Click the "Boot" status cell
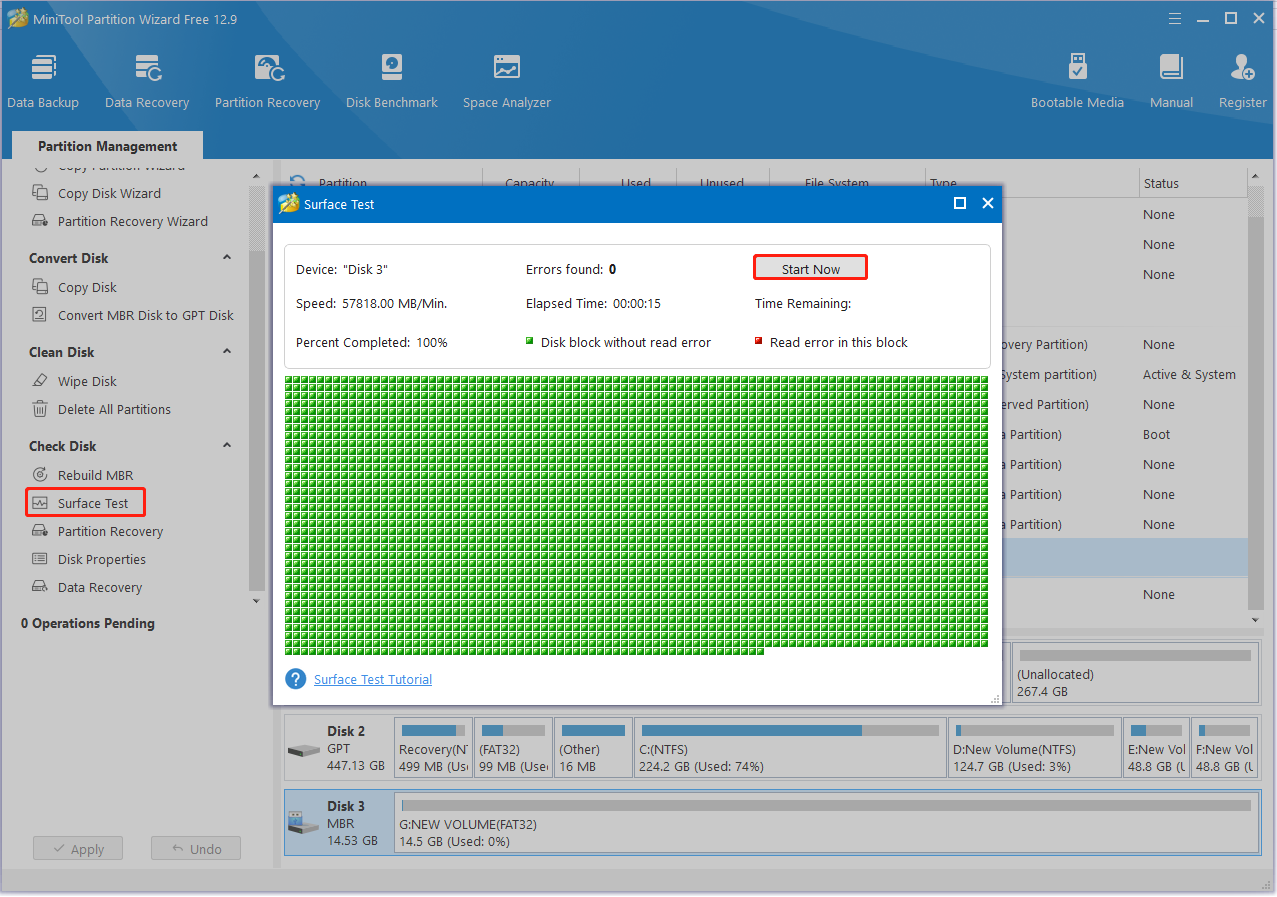1277x897 pixels. 1156,434
